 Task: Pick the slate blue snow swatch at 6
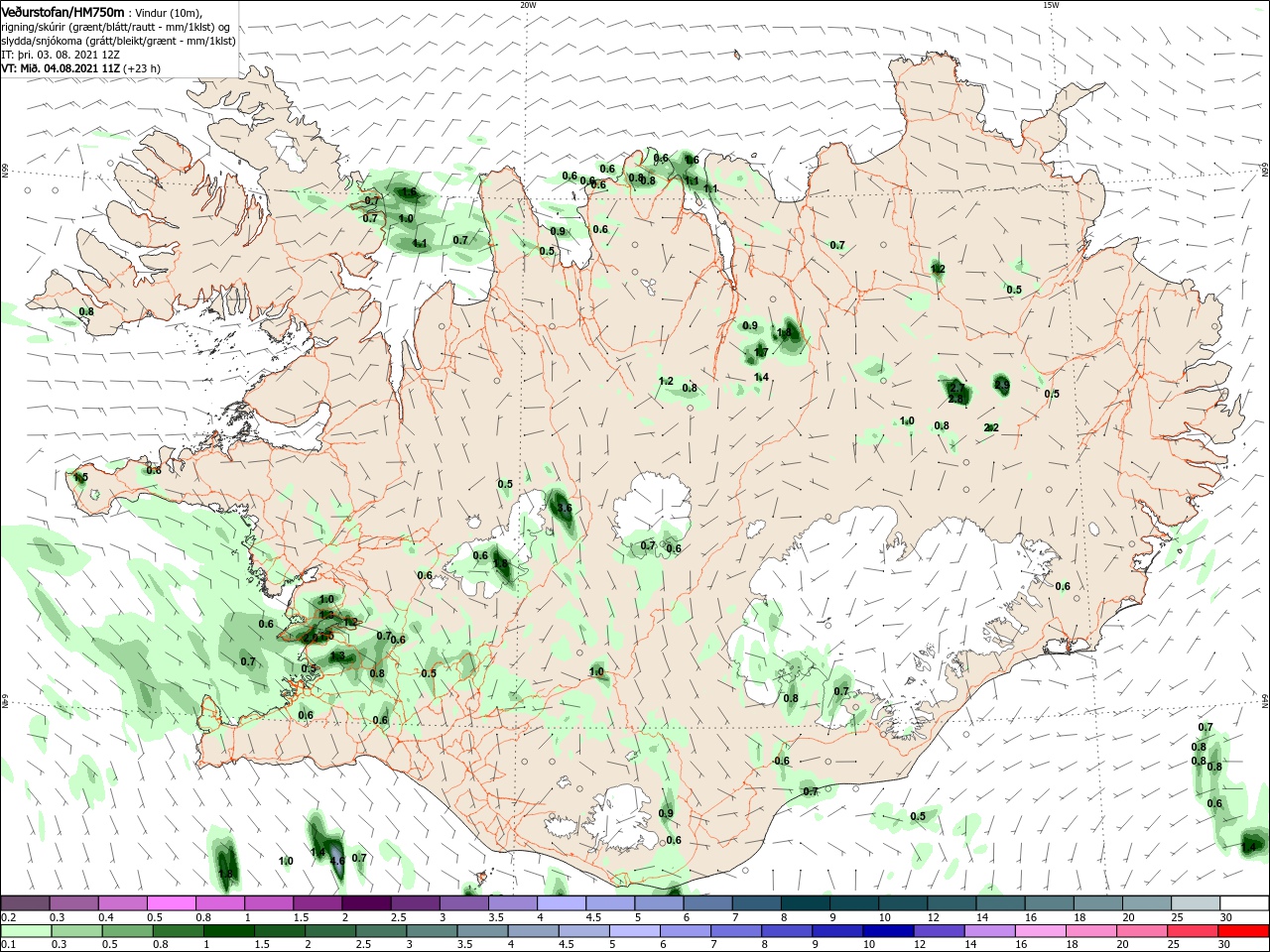[x=708, y=903]
